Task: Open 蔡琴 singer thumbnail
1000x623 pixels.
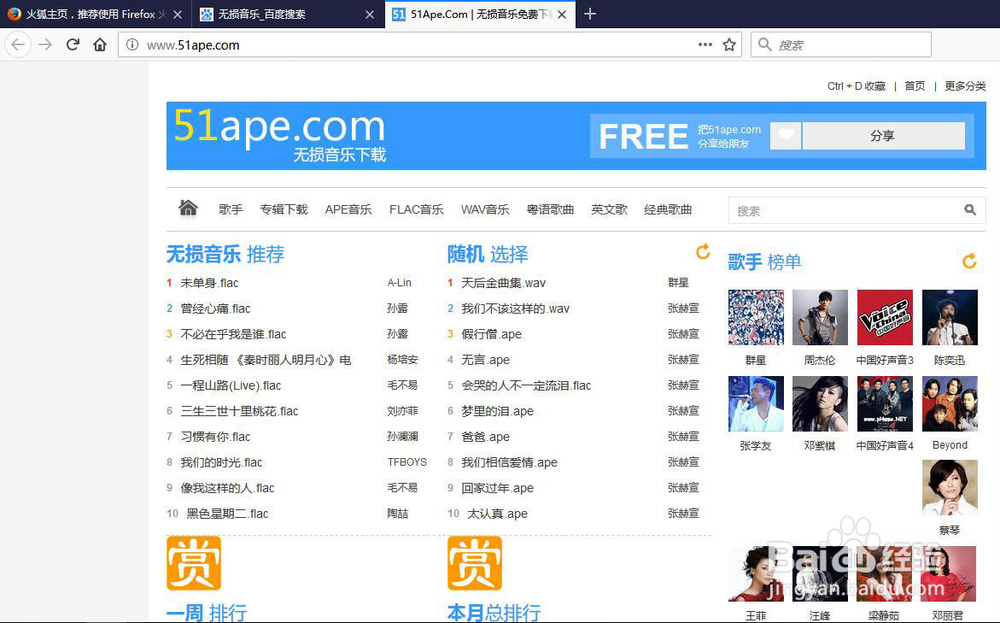Action: point(950,487)
